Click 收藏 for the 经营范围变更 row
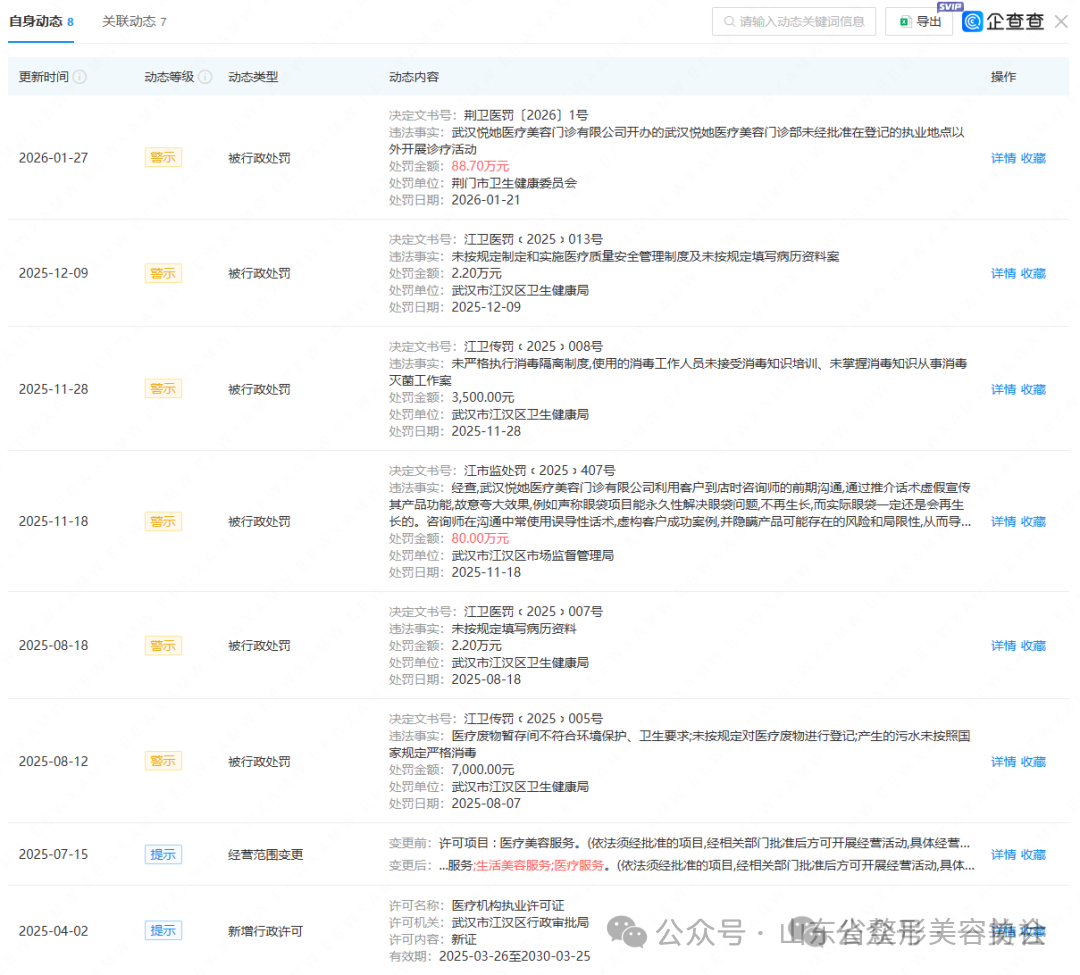This screenshot has width=1080, height=975. (1033, 855)
